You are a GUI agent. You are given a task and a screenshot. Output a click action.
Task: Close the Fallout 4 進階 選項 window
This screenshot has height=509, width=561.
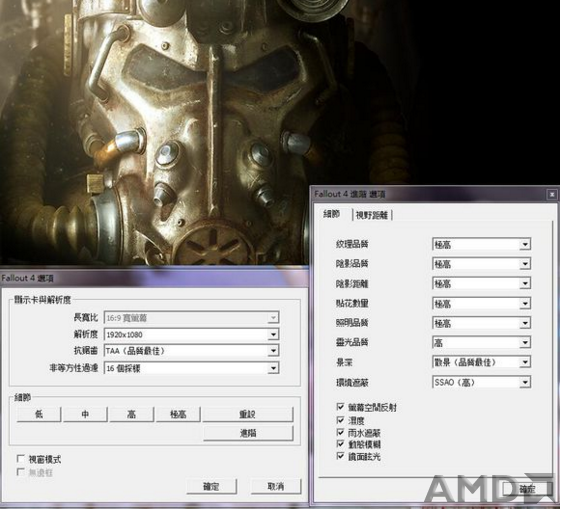tap(552, 195)
